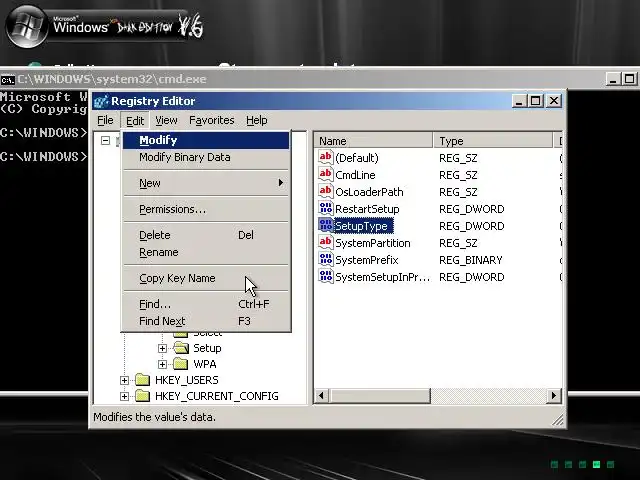Choose Find Next
The image size is (640, 480).
pos(206,321)
